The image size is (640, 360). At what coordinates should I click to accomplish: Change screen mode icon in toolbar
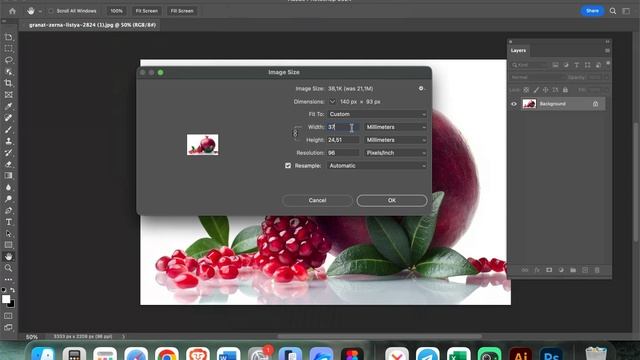9,327
